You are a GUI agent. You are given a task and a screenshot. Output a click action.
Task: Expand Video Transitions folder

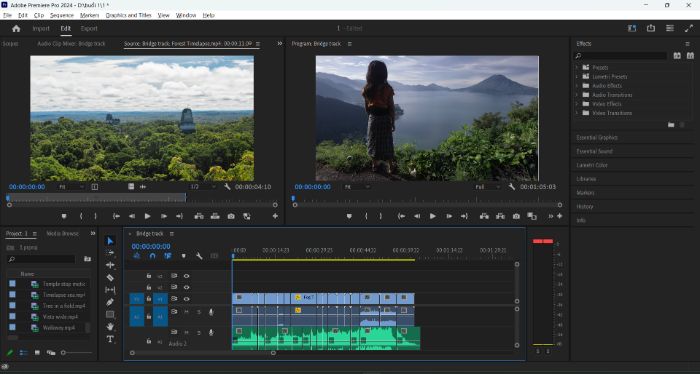click(576, 113)
